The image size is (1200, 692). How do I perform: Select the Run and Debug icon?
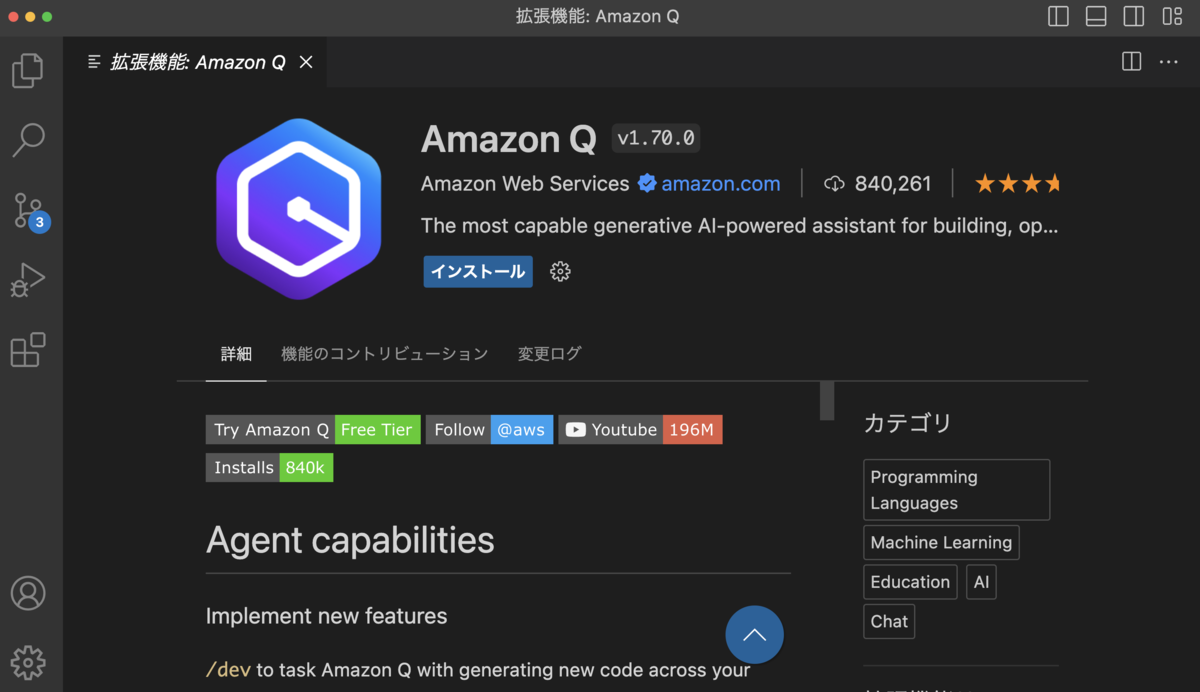28,280
